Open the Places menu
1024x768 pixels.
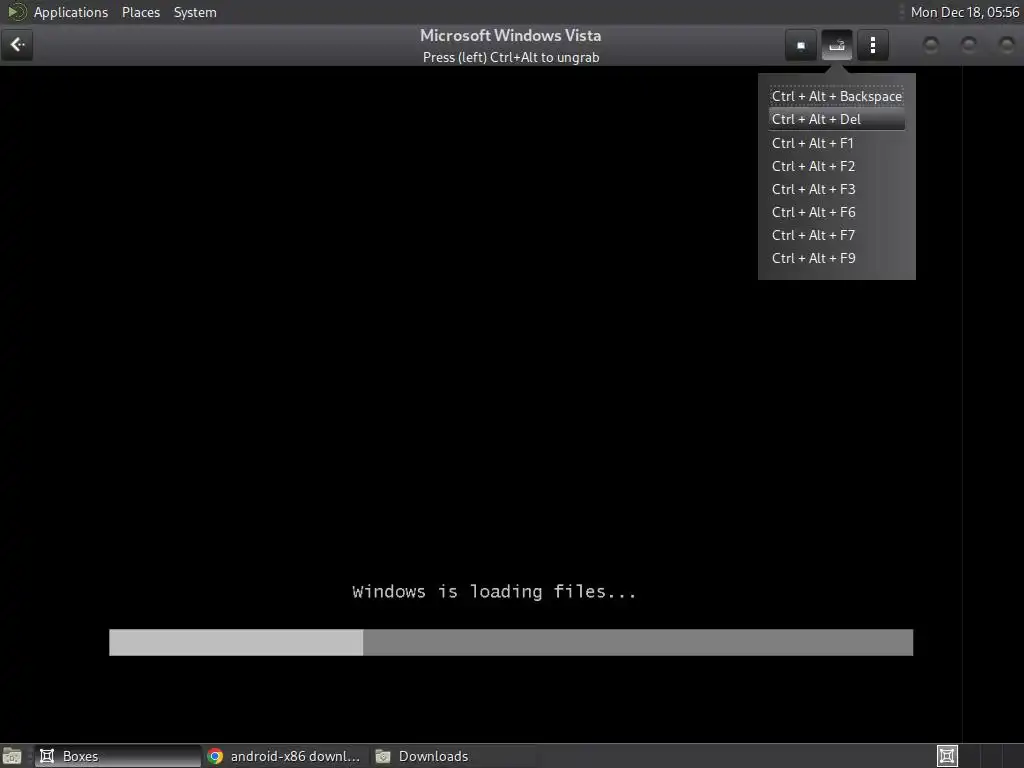[x=140, y=12]
